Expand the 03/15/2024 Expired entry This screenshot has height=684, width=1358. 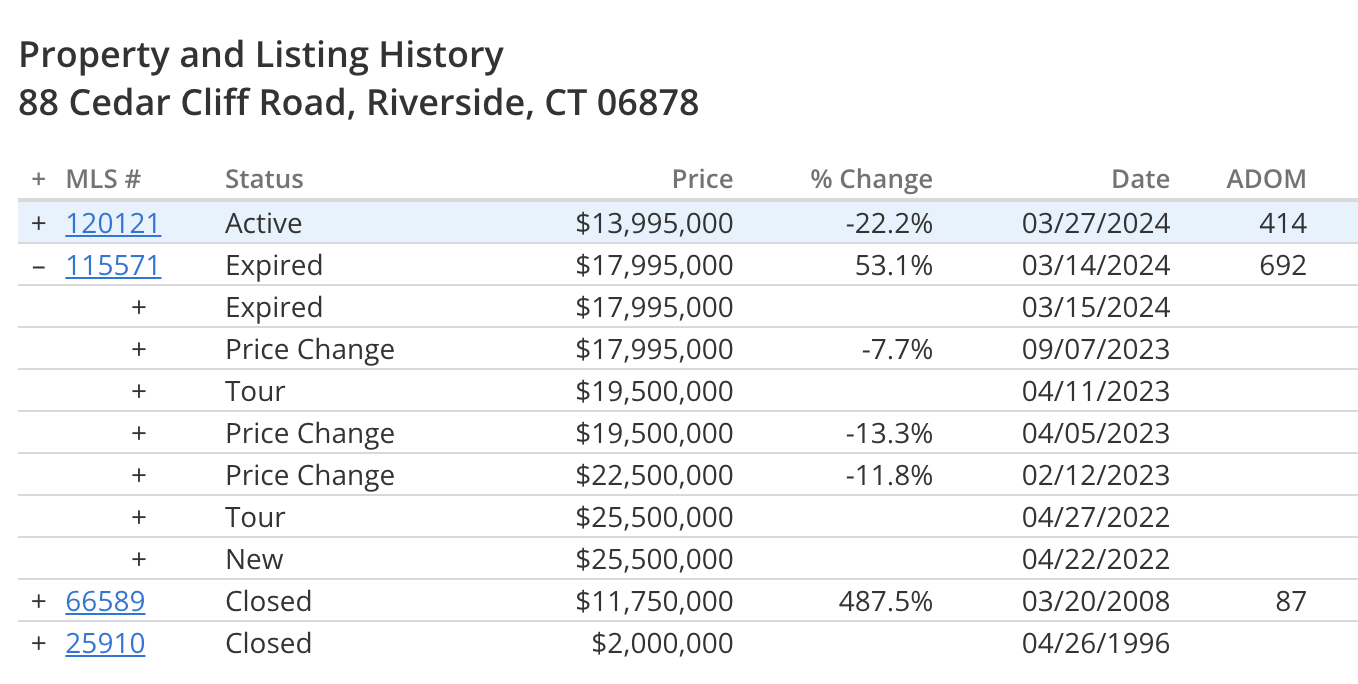pos(139,308)
